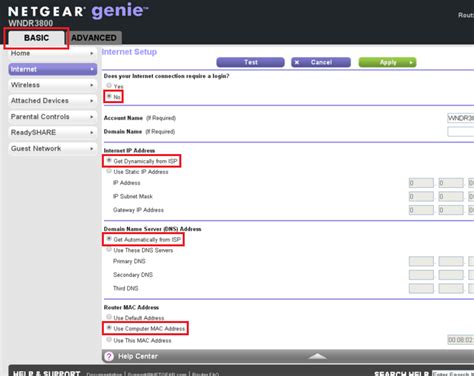This screenshot has width=474, height=376.
Task: Click first octet of Gateway IP Address
Action: pyautogui.click(x=421, y=210)
